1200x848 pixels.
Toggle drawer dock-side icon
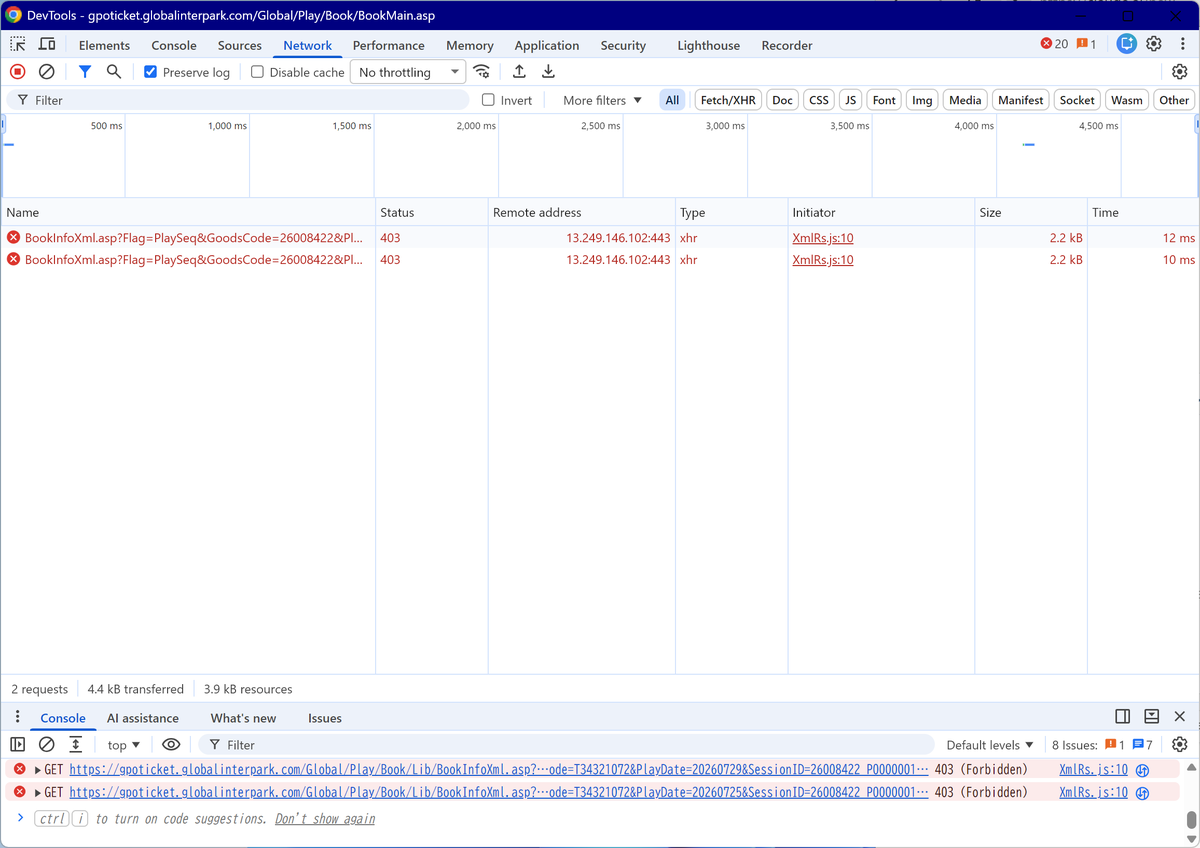1123,717
